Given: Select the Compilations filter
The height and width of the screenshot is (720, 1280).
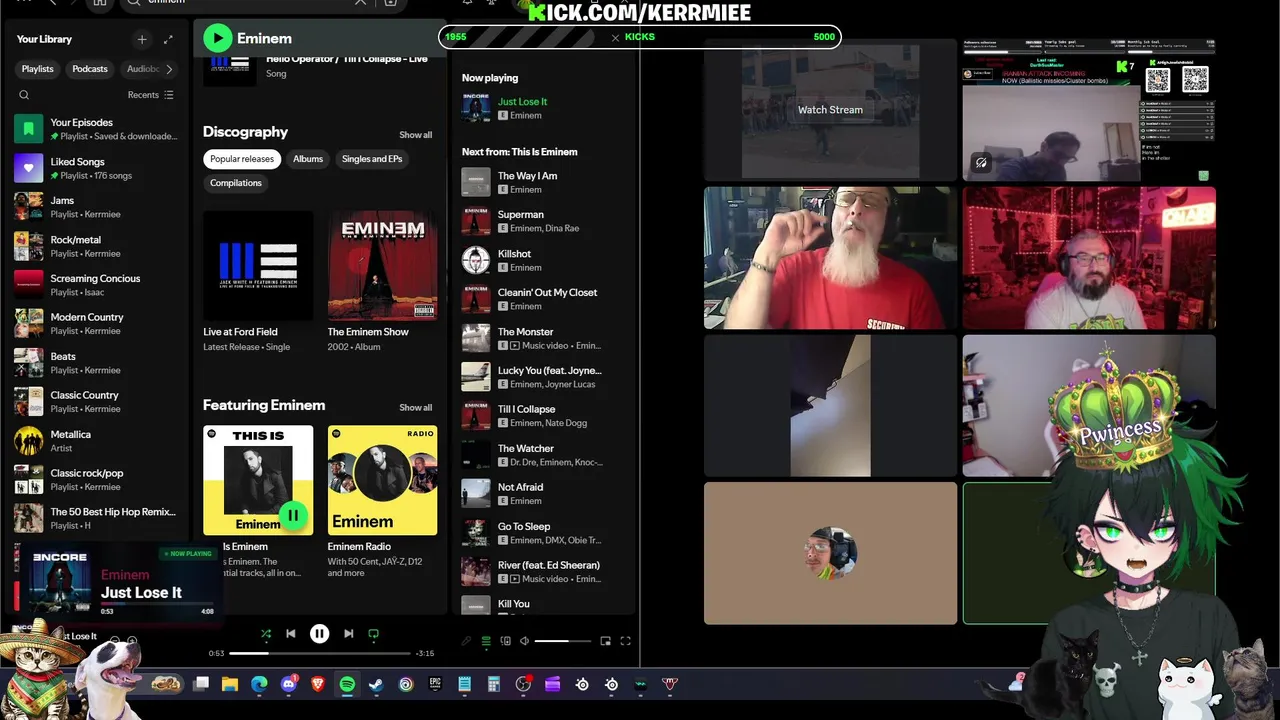Looking at the screenshot, I should point(236,183).
